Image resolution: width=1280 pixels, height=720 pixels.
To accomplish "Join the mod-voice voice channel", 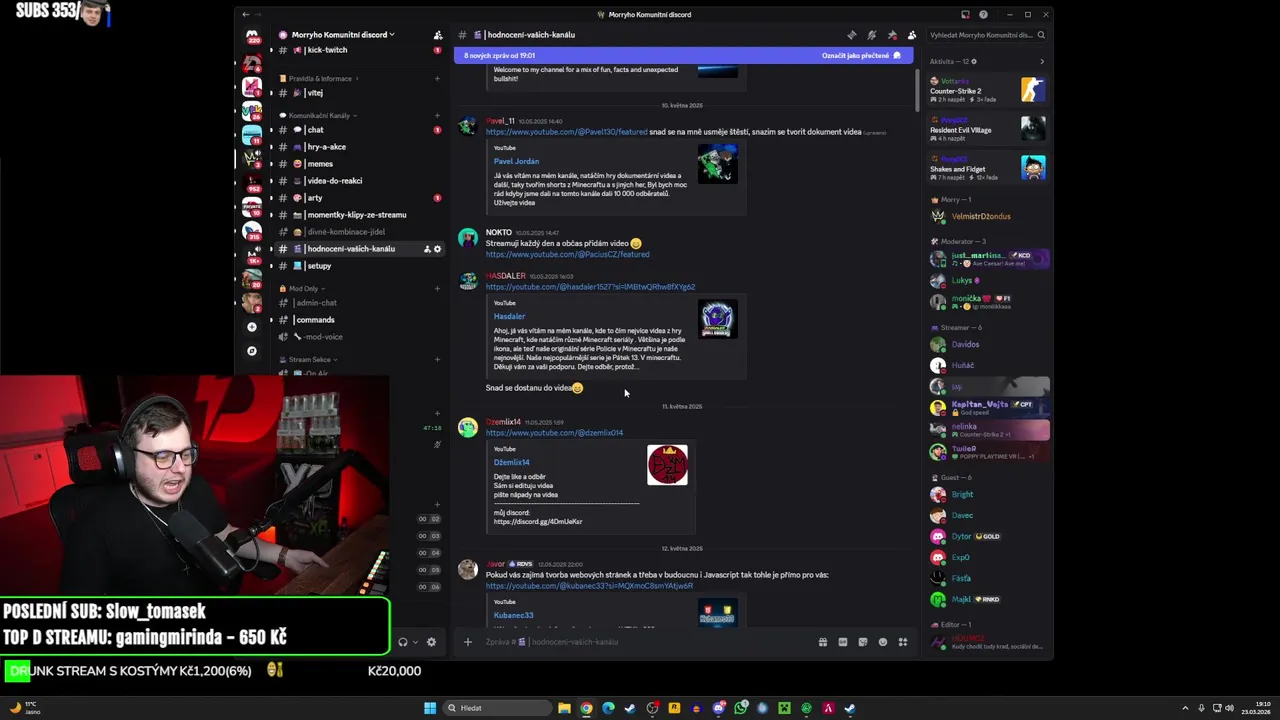I will [x=356, y=337].
